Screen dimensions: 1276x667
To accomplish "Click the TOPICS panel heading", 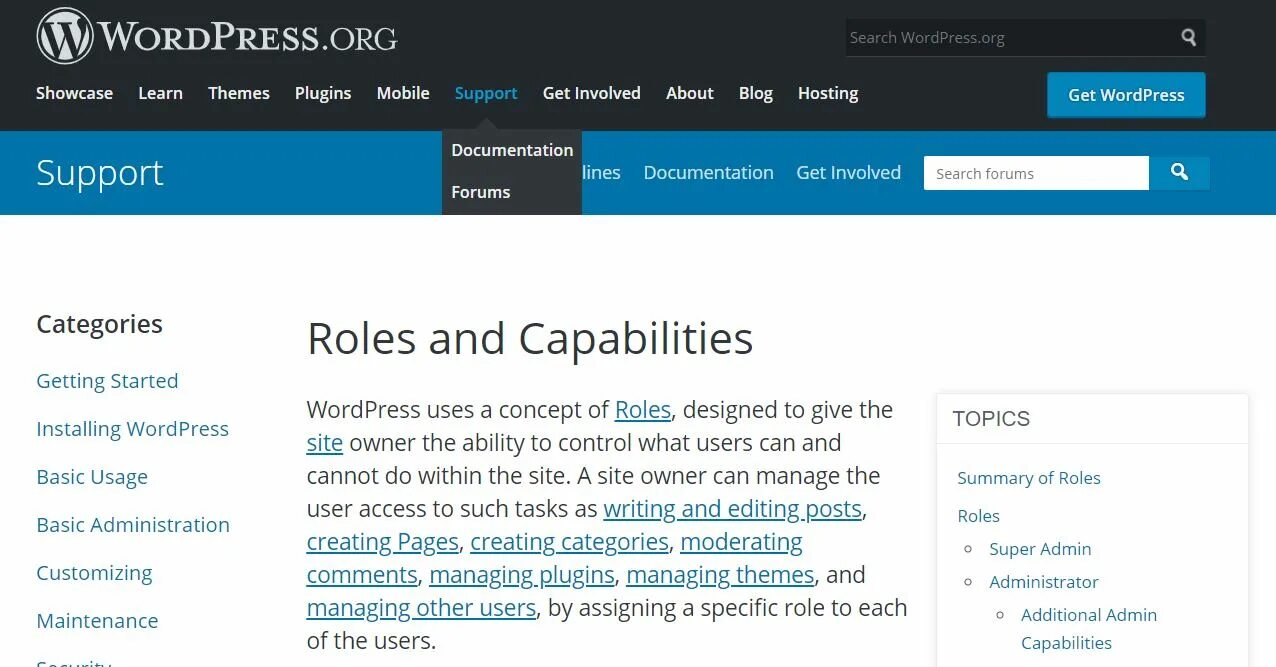I will (991, 419).
